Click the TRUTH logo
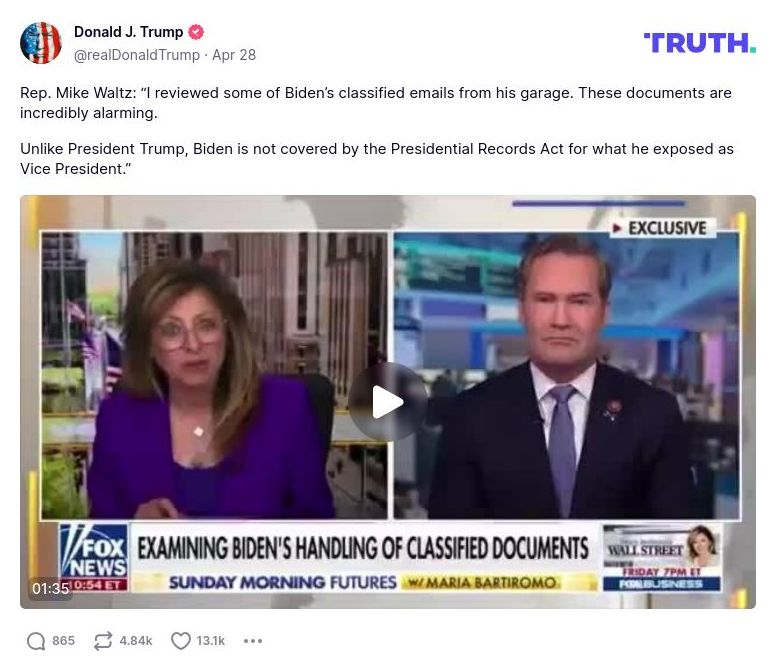The width and height of the screenshot is (777, 671). 700,43
